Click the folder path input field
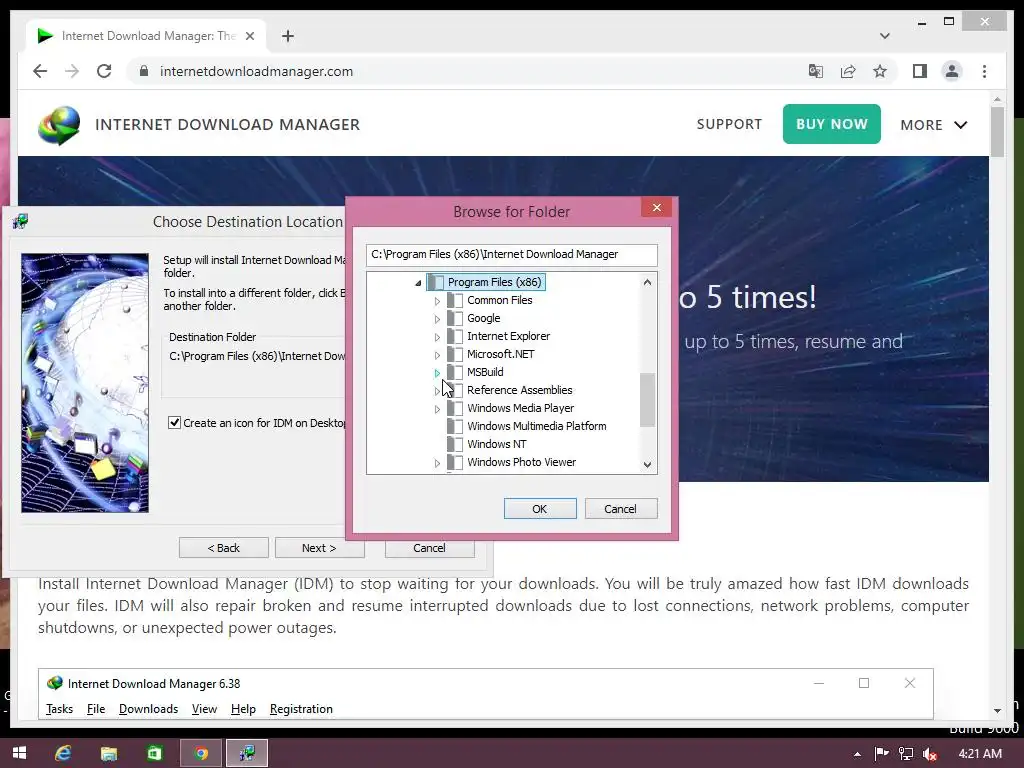The width and height of the screenshot is (1024, 768). [511, 255]
